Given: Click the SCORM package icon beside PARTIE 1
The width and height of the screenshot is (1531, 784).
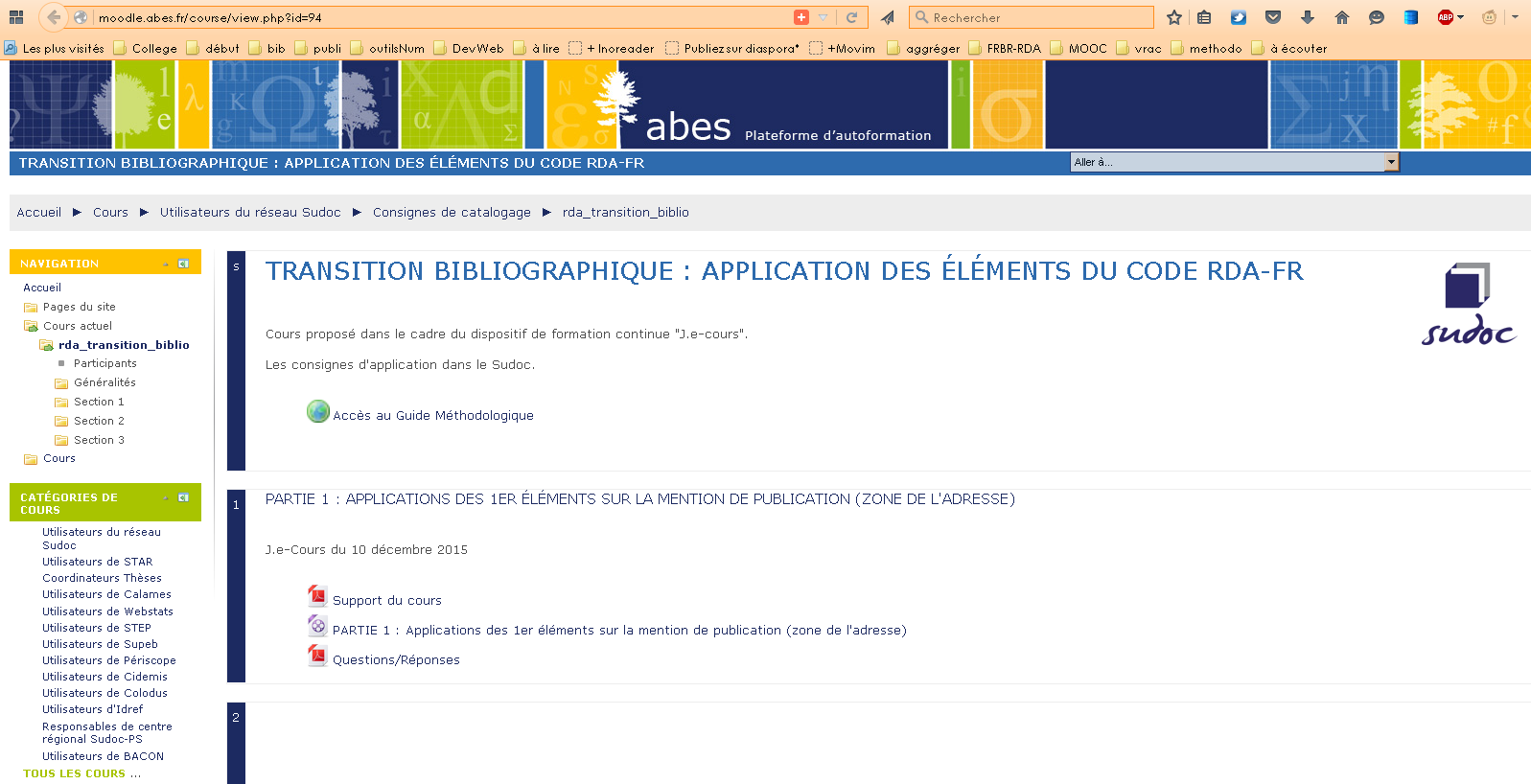Looking at the screenshot, I should (317, 626).
